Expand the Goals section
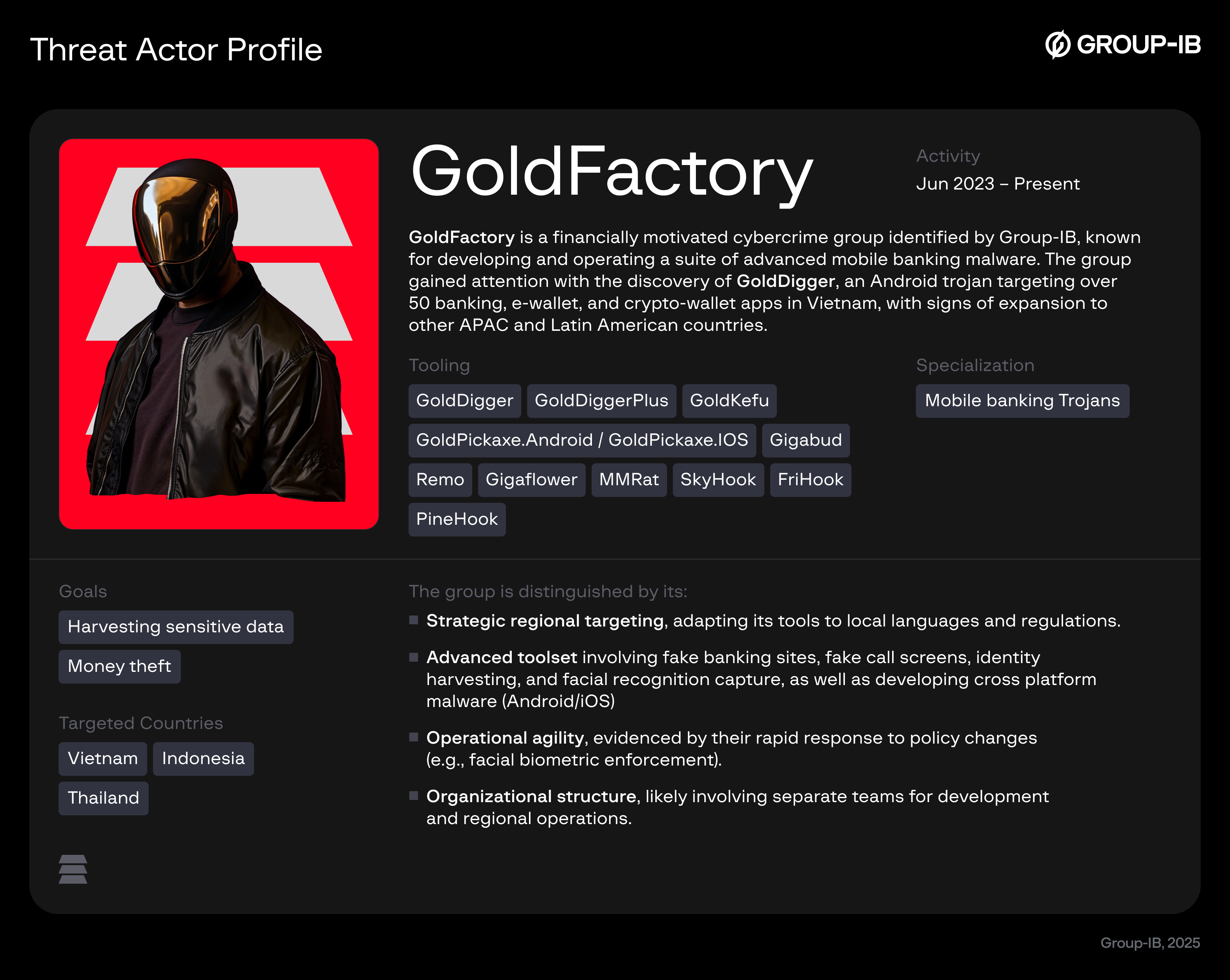Viewport: 1230px width, 980px height. click(83, 591)
